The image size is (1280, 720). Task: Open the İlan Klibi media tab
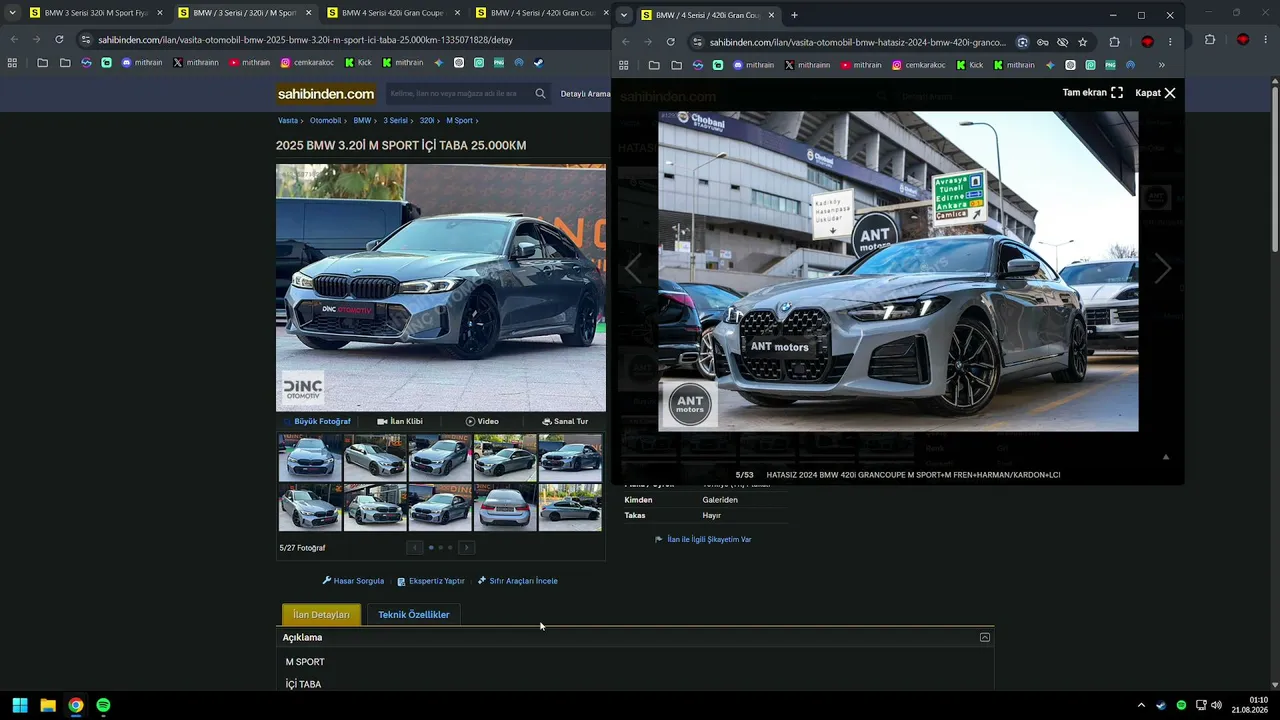tap(400, 421)
